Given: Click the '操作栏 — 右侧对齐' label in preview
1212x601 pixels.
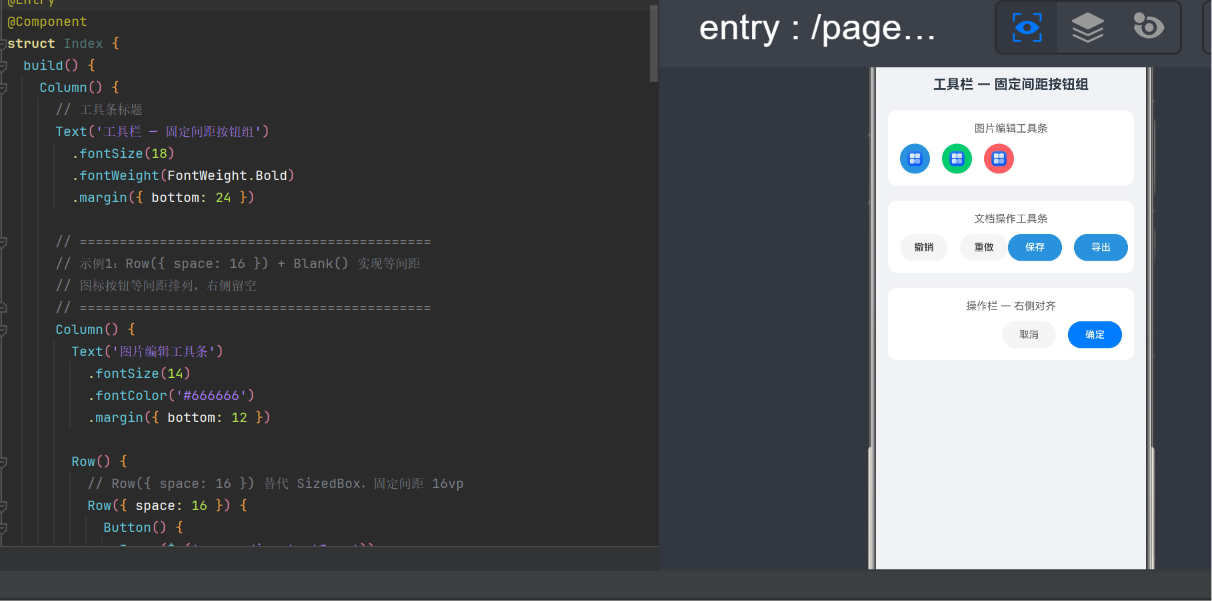Looking at the screenshot, I should (1010, 306).
